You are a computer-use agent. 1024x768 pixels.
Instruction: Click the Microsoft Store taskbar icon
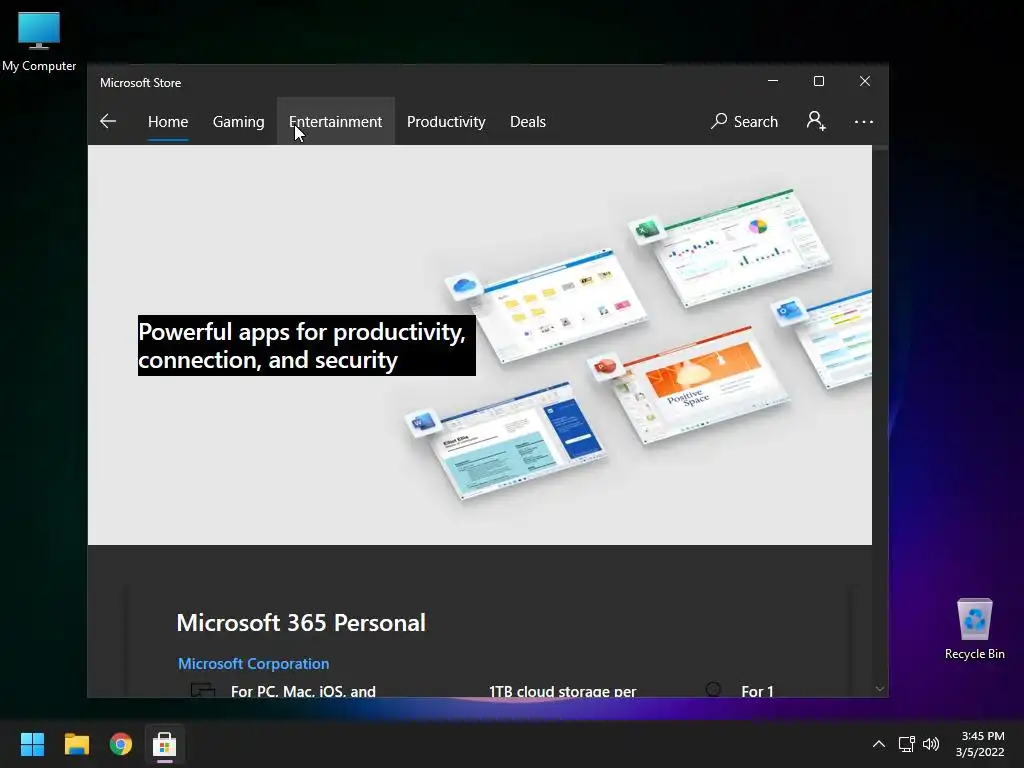click(x=165, y=744)
